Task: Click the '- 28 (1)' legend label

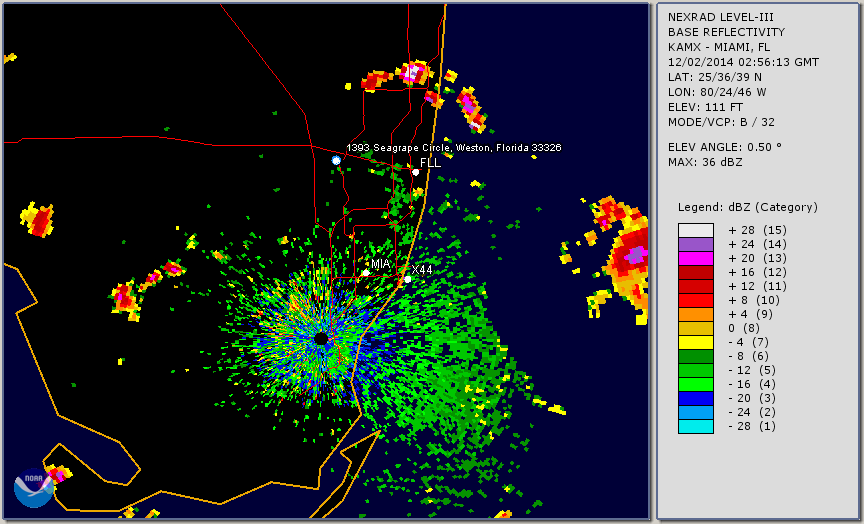Action: 752,426
